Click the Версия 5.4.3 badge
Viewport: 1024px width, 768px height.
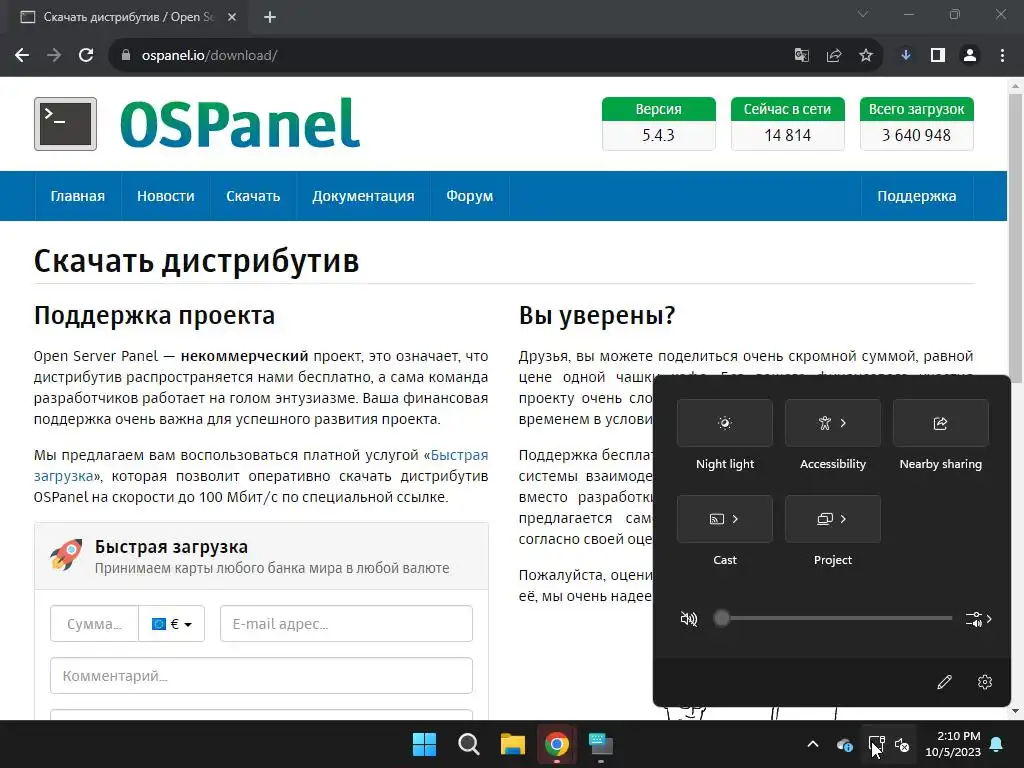(658, 124)
